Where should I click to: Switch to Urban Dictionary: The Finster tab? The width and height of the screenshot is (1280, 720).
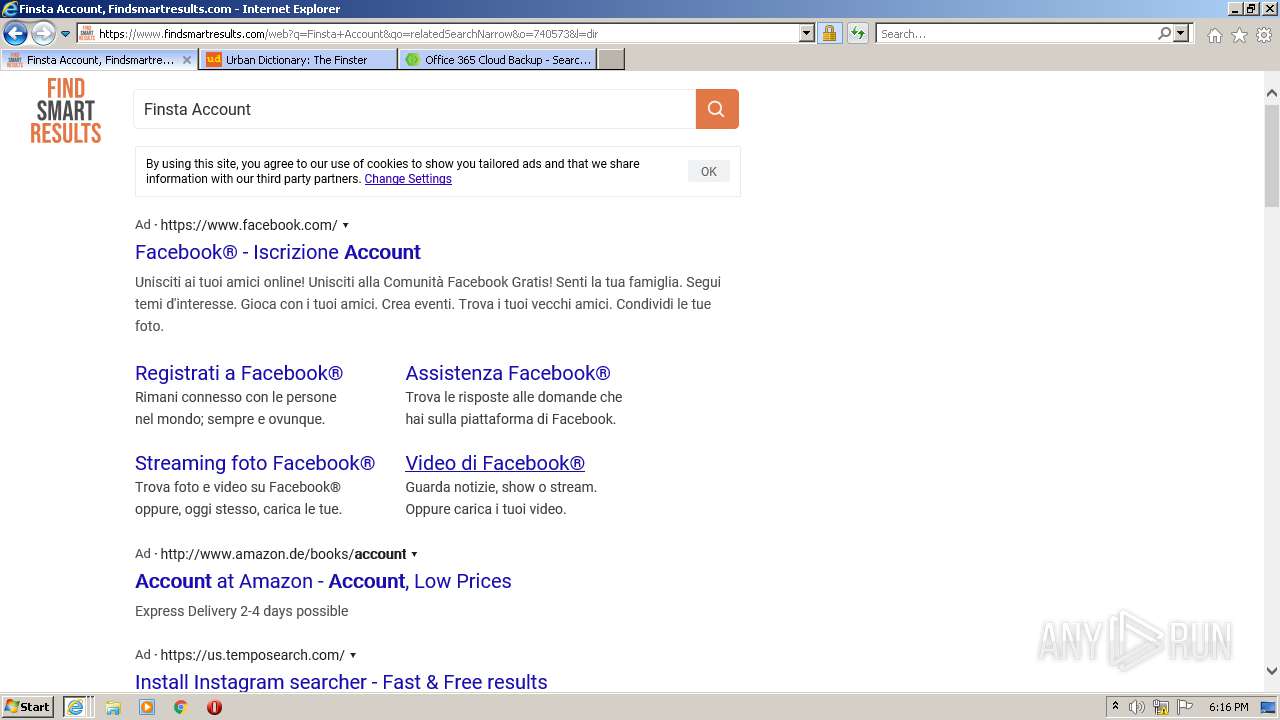tap(297, 60)
